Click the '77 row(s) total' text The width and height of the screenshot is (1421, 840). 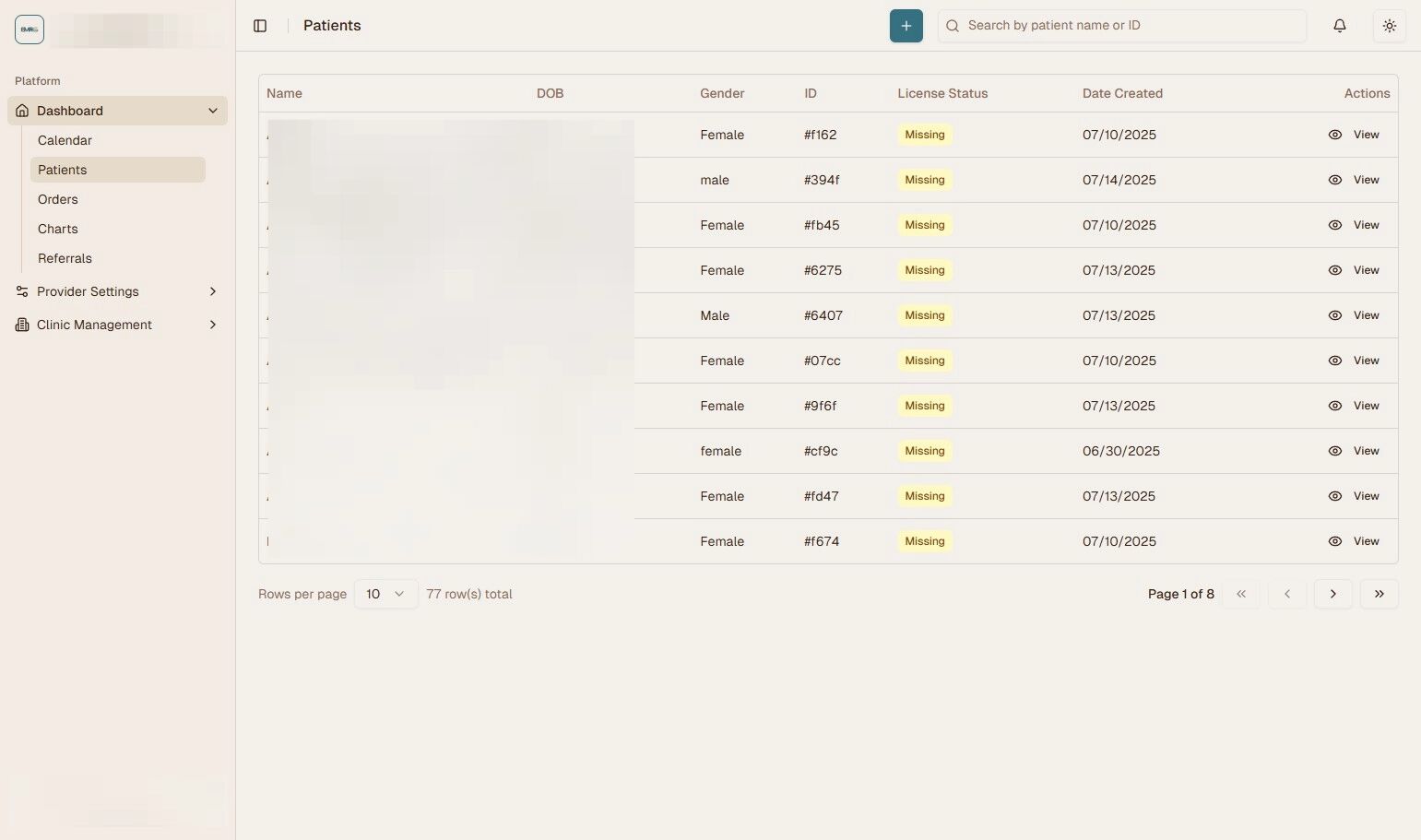click(469, 594)
